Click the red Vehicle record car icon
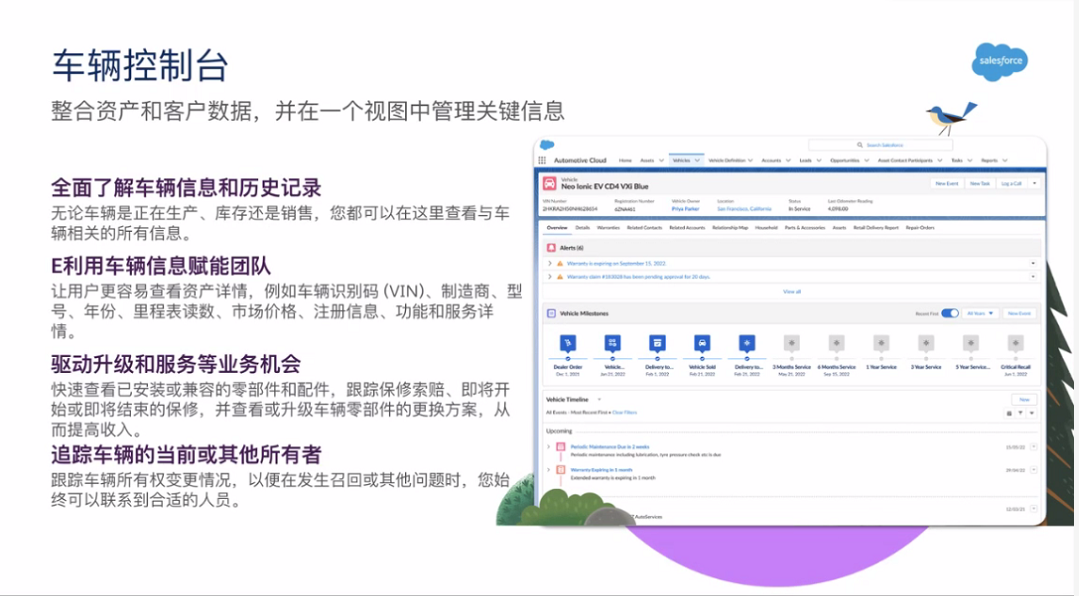Viewport: 1079px width, 596px height. tap(549, 184)
